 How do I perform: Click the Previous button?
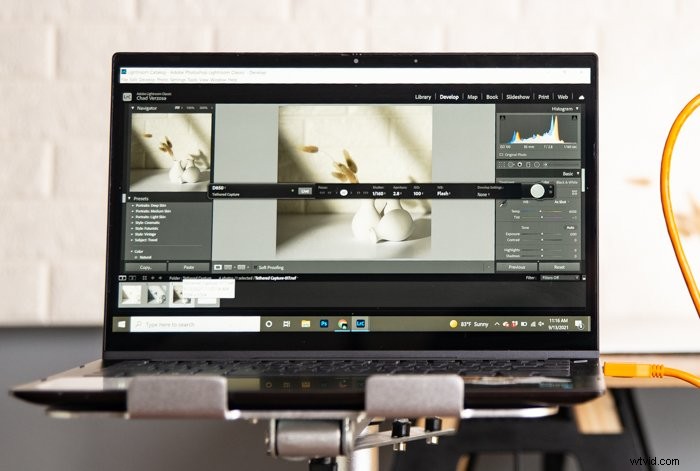tap(517, 267)
